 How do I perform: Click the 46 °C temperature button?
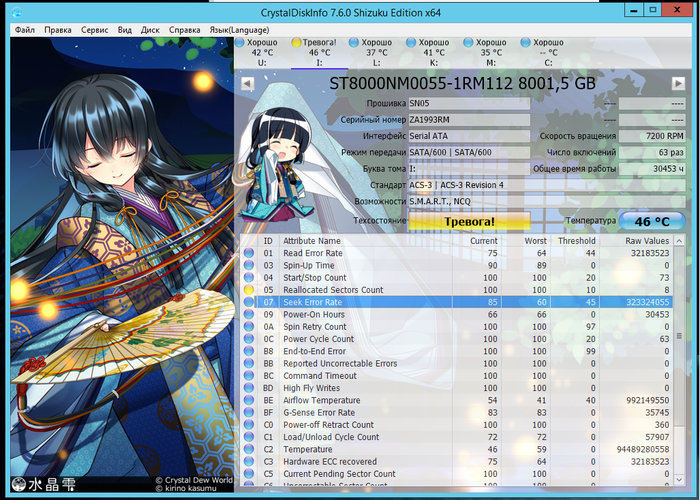[x=652, y=220]
